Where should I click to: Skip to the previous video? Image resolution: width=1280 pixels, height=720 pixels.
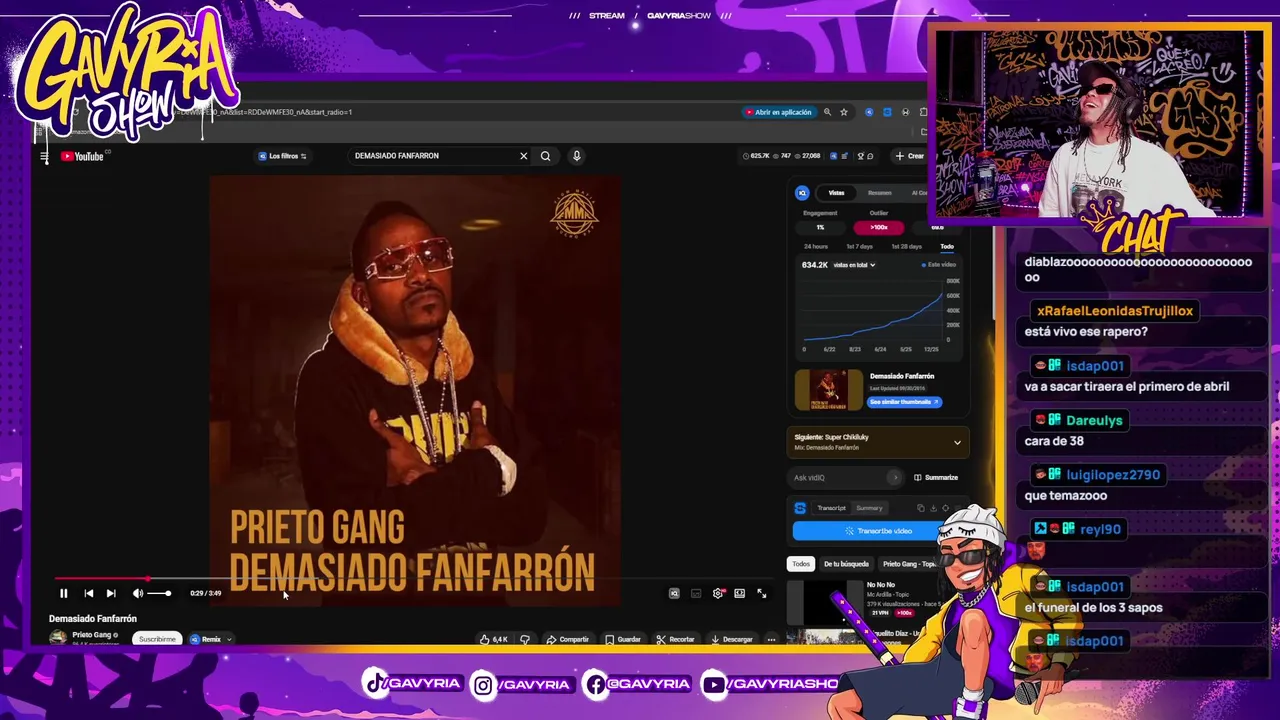tap(88, 594)
